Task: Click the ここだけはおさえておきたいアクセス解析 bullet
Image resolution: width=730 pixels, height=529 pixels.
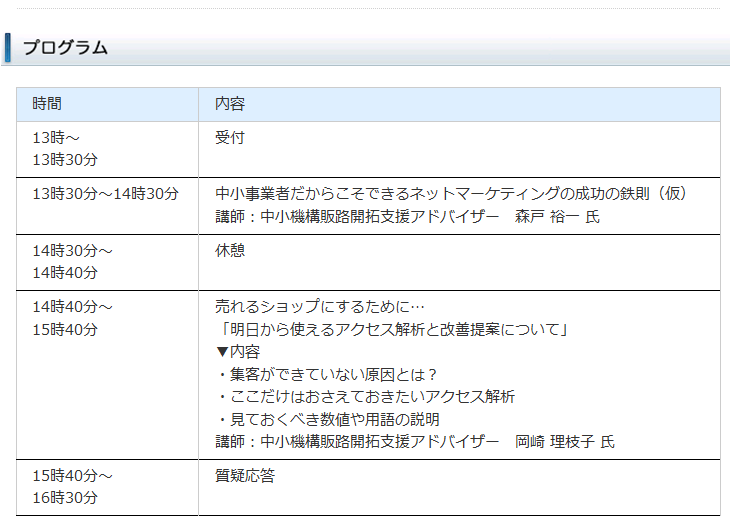Action: 366,397
